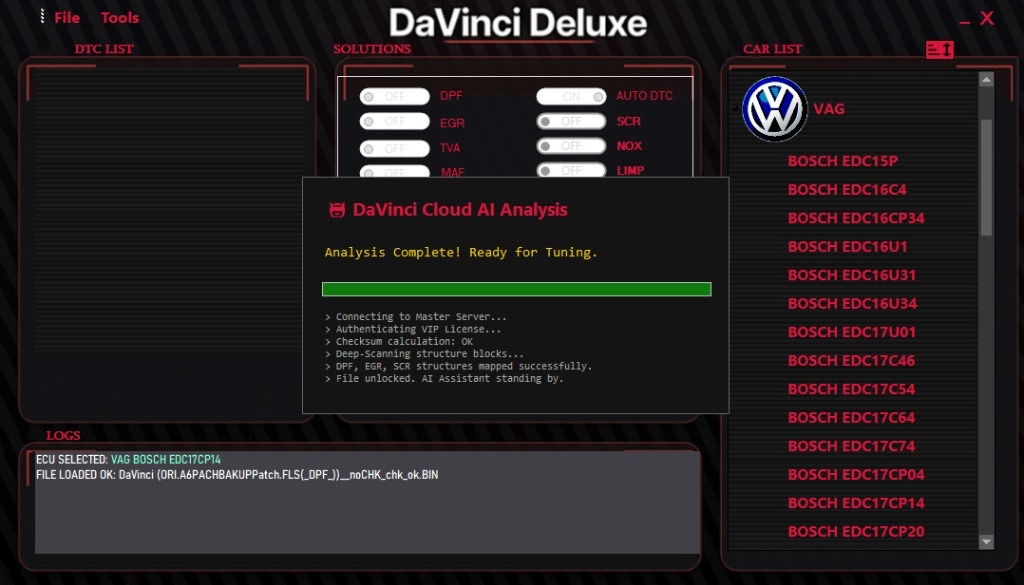
Task: Minimize the DaVinci Deluxe window
Action: pos(965,22)
